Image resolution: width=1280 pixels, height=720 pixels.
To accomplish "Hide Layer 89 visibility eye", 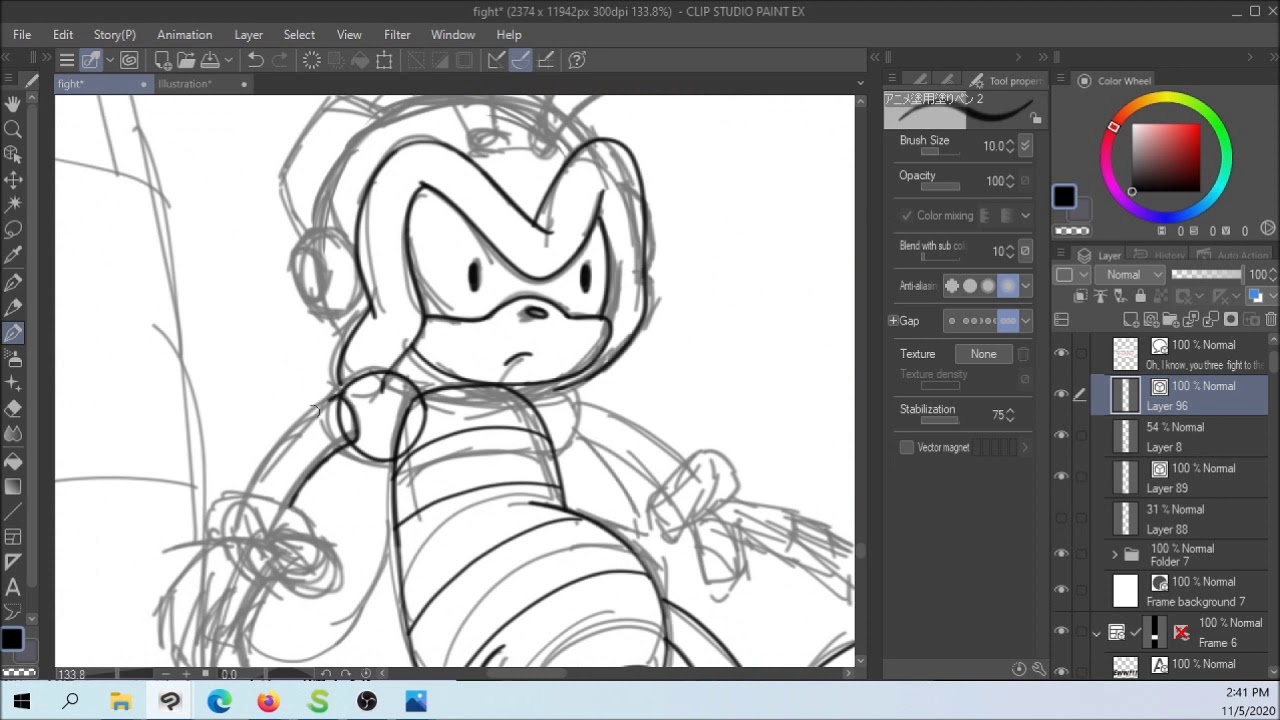I will [1061, 476].
